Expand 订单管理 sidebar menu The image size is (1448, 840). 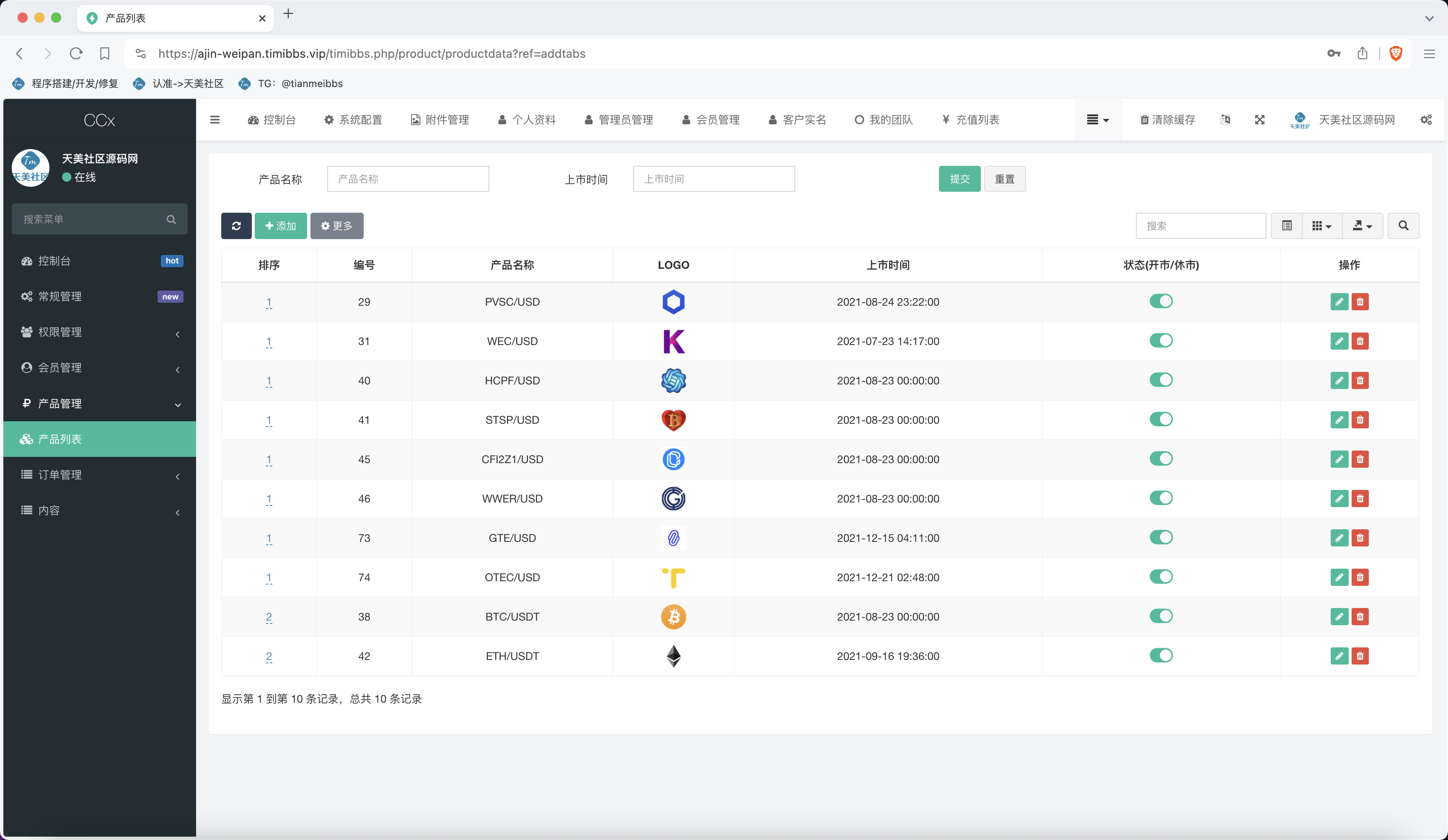99,475
